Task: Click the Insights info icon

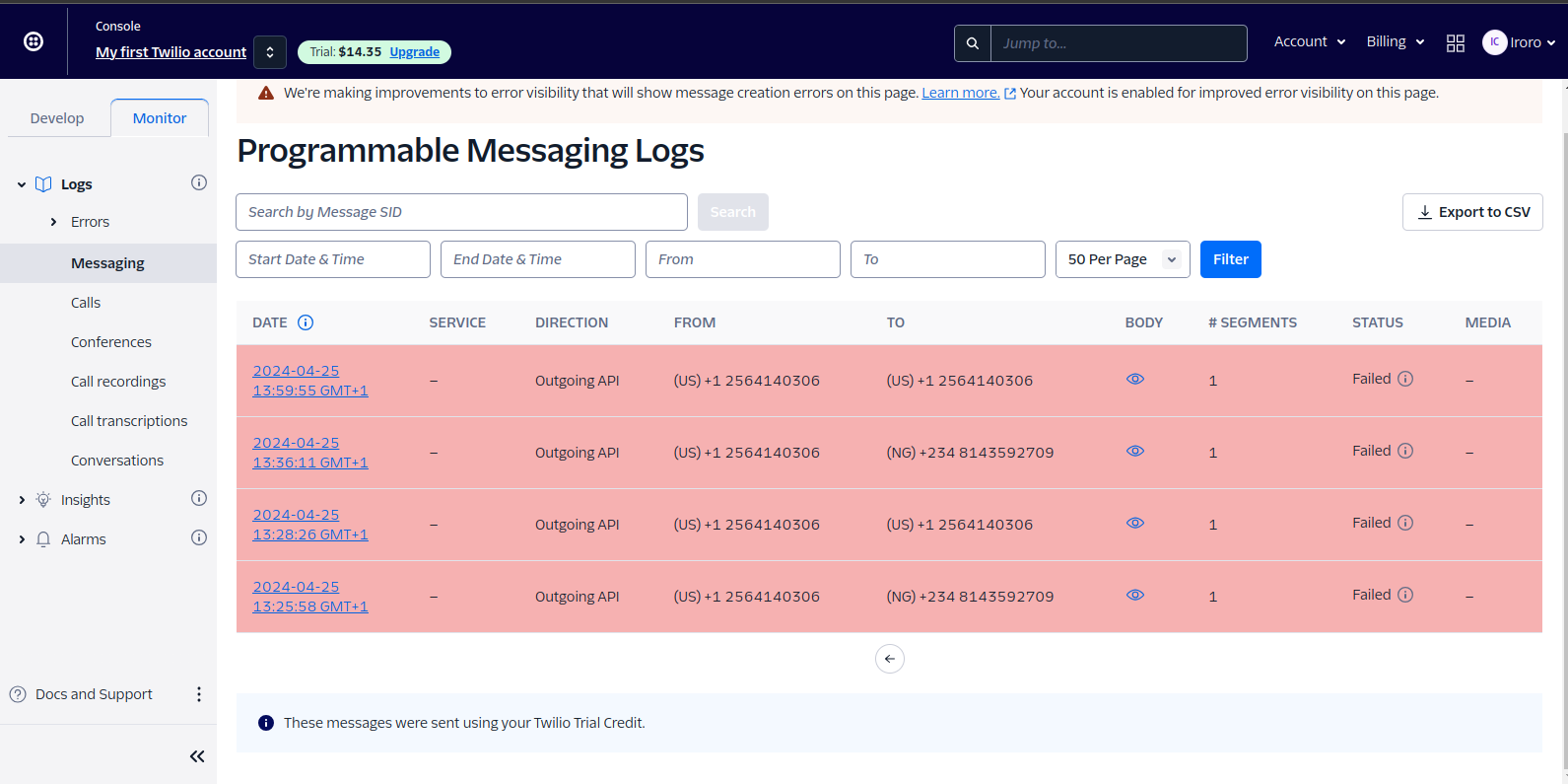Action: click(199, 498)
